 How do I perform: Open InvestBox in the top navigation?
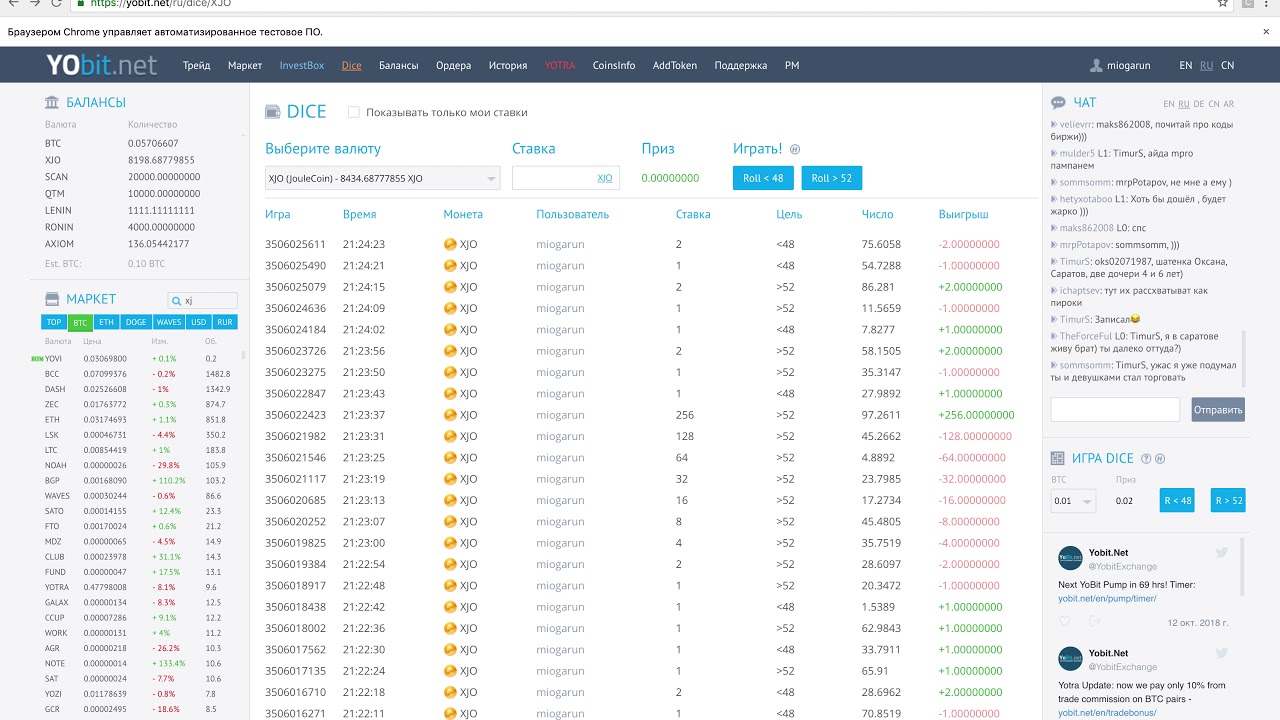302,66
